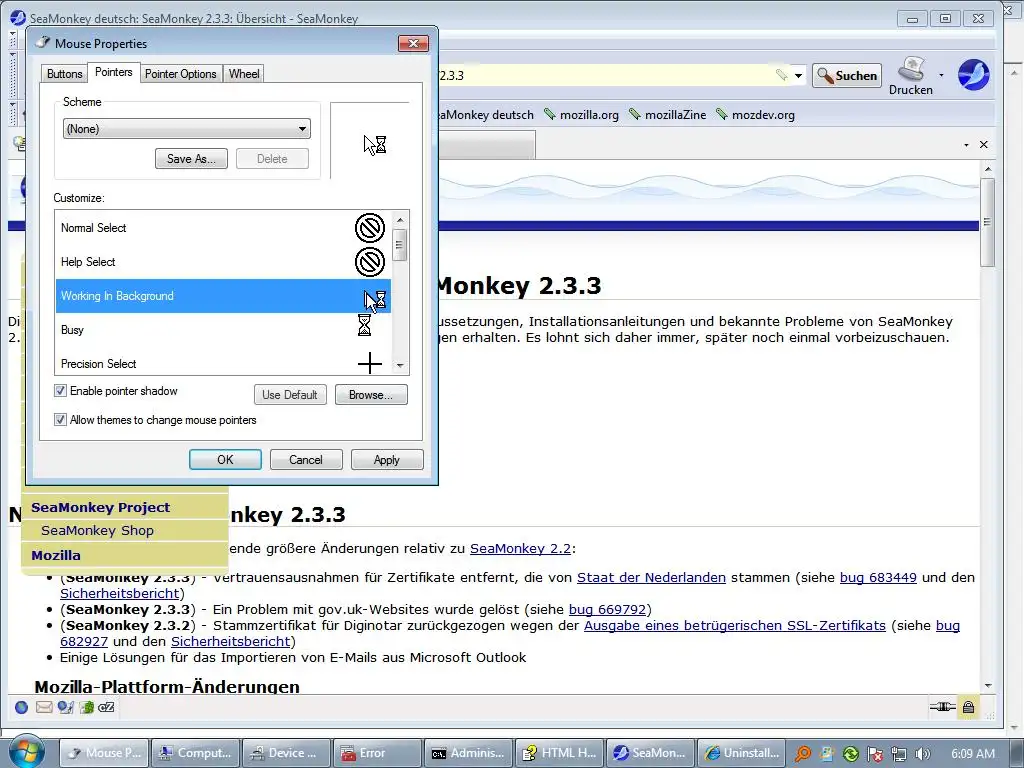The width and height of the screenshot is (1024, 768).
Task: Click OK in Mouse Properties
Action: pos(225,460)
